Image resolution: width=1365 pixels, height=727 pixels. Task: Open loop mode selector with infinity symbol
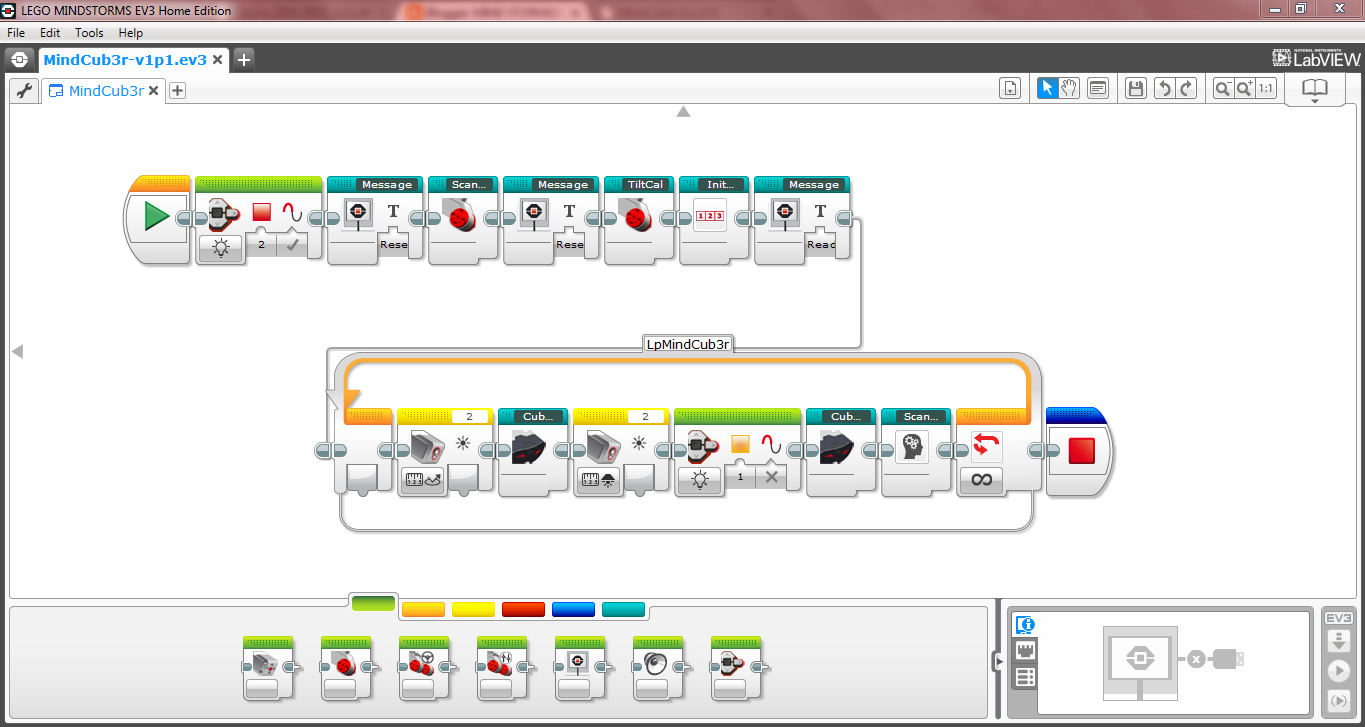(x=981, y=481)
